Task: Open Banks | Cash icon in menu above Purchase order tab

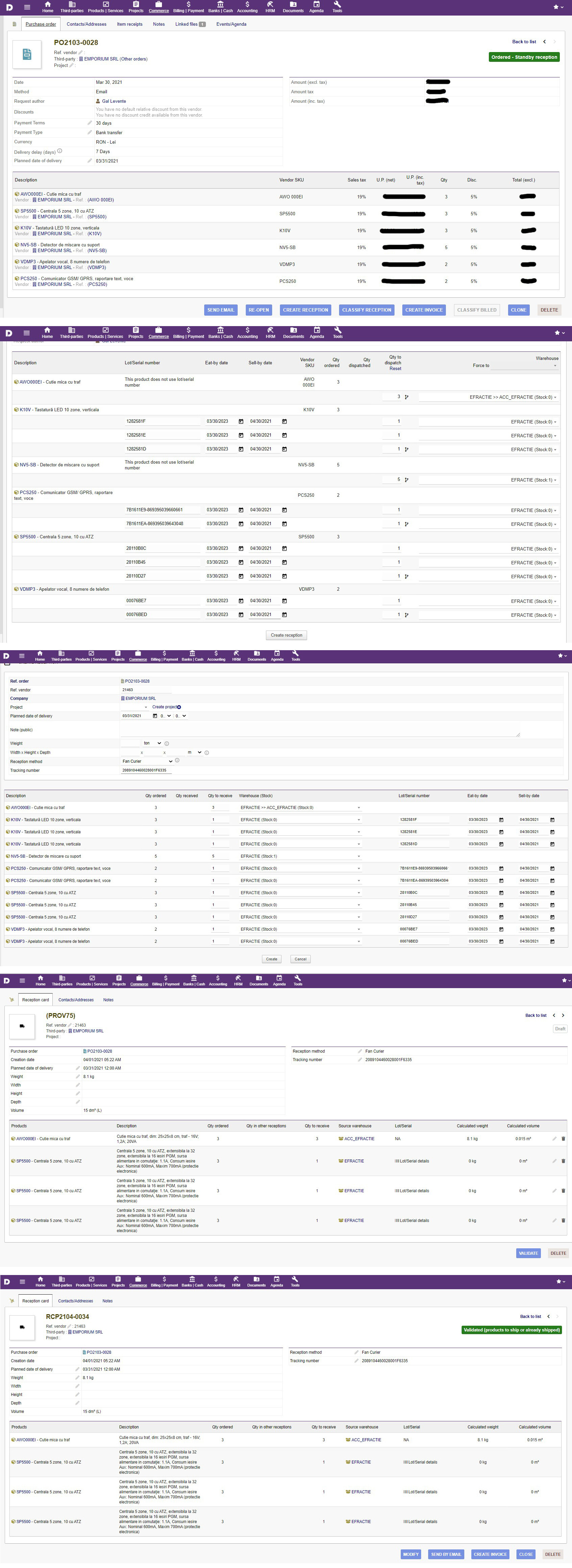Action: 220,5
